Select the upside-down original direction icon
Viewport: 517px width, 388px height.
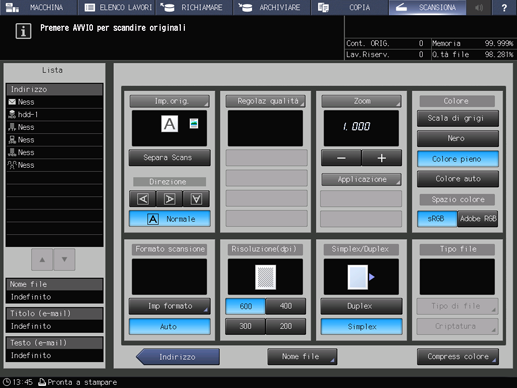pyautogui.click(x=196, y=199)
